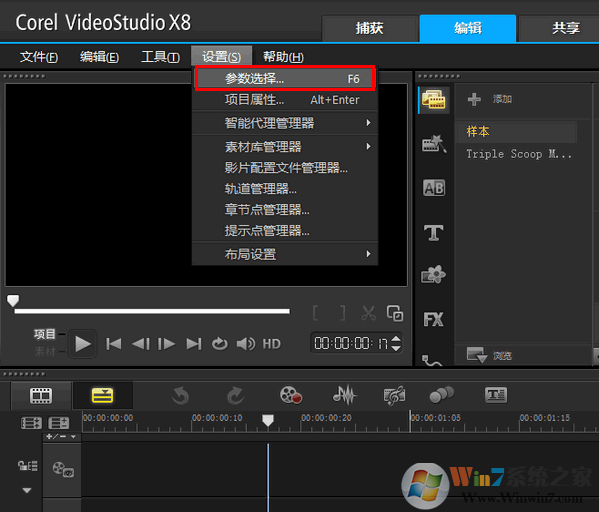Open the Sound Mixer waveform icon
This screenshot has height=512, width=599.
coord(345,395)
